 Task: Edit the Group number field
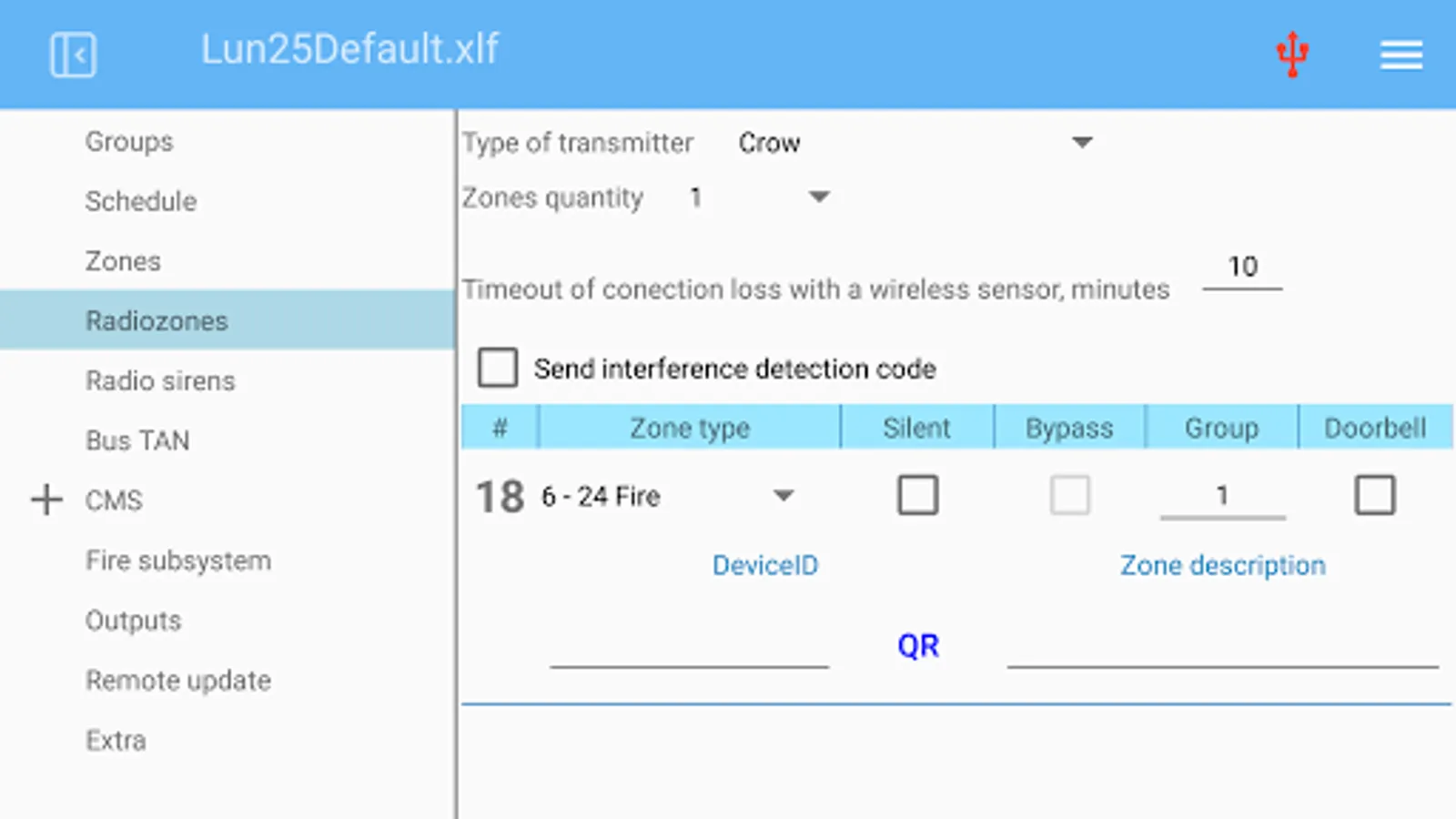tap(1222, 497)
